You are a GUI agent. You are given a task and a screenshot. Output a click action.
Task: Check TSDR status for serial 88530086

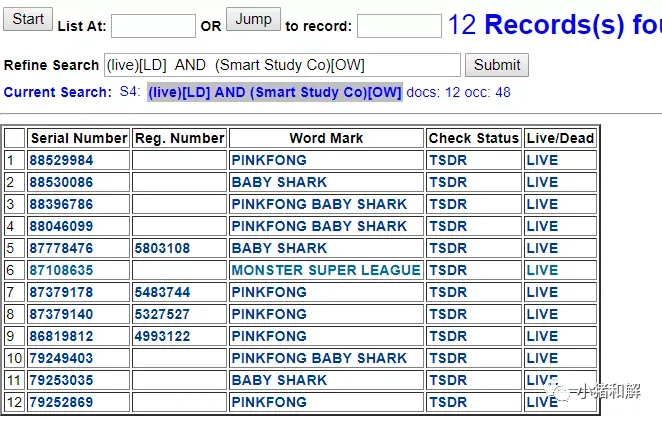(x=448, y=182)
